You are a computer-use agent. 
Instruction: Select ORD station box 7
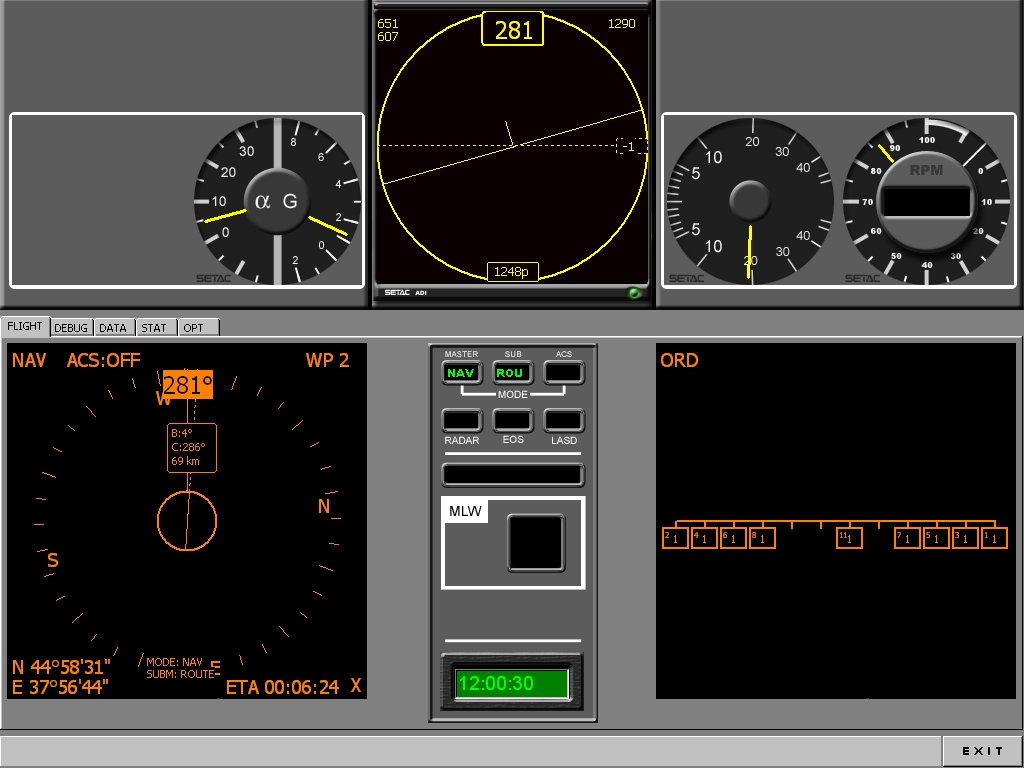coord(907,538)
